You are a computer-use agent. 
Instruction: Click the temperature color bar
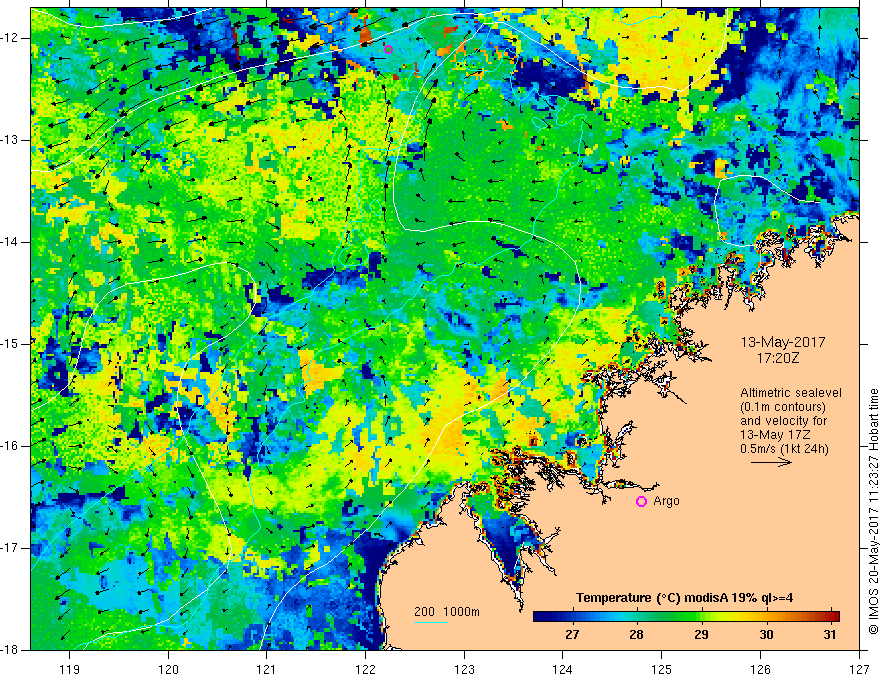(686, 617)
